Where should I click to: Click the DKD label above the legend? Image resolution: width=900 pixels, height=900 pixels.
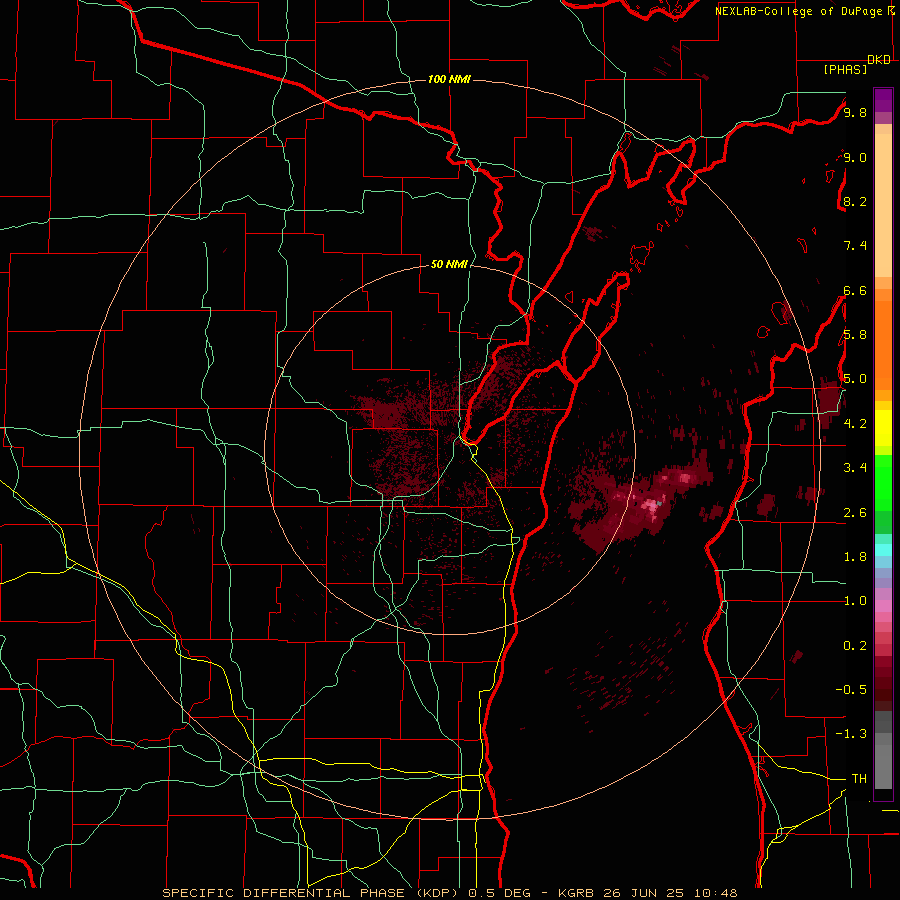(x=878, y=59)
